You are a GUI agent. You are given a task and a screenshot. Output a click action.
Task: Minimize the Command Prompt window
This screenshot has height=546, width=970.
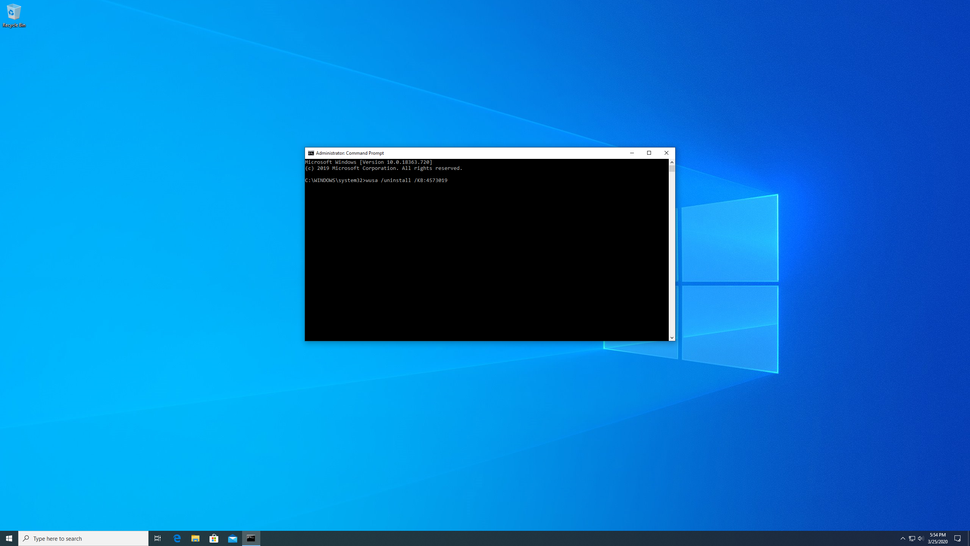tap(632, 153)
